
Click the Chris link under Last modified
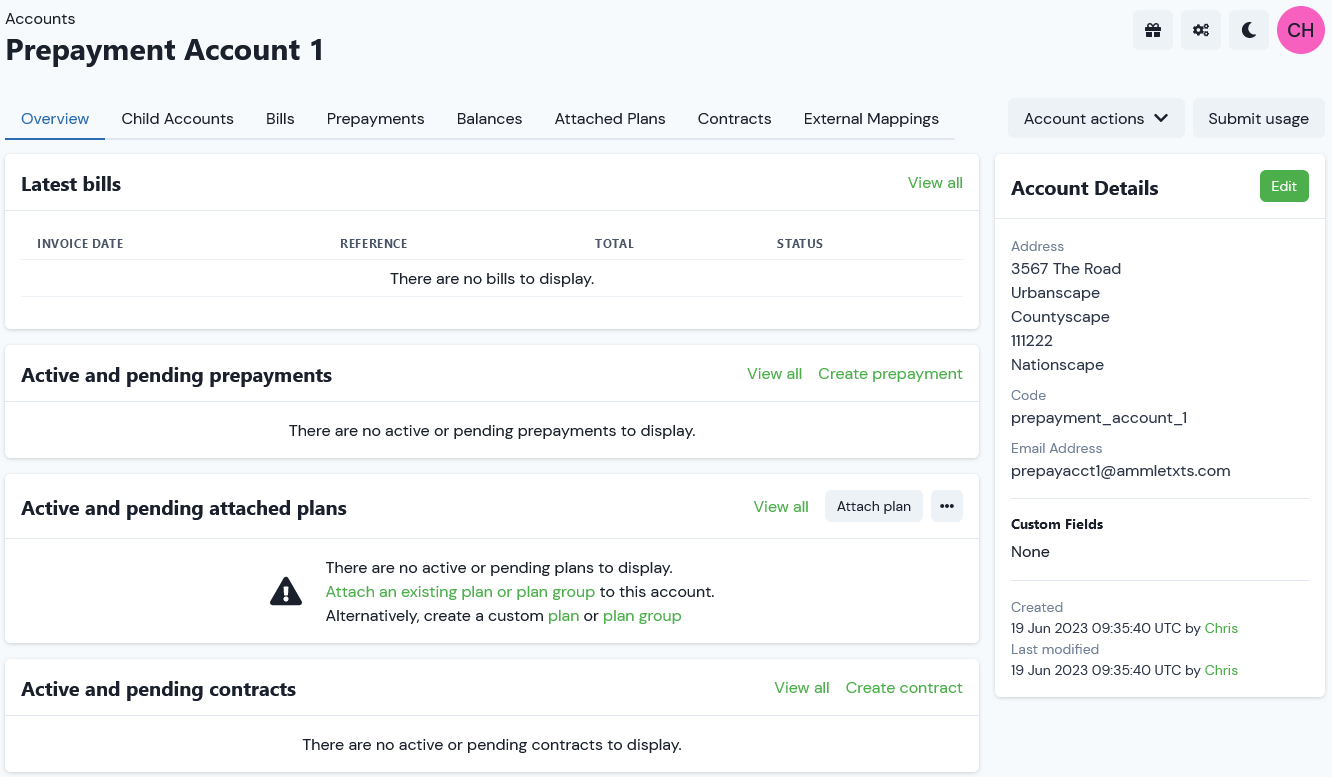(x=1221, y=670)
